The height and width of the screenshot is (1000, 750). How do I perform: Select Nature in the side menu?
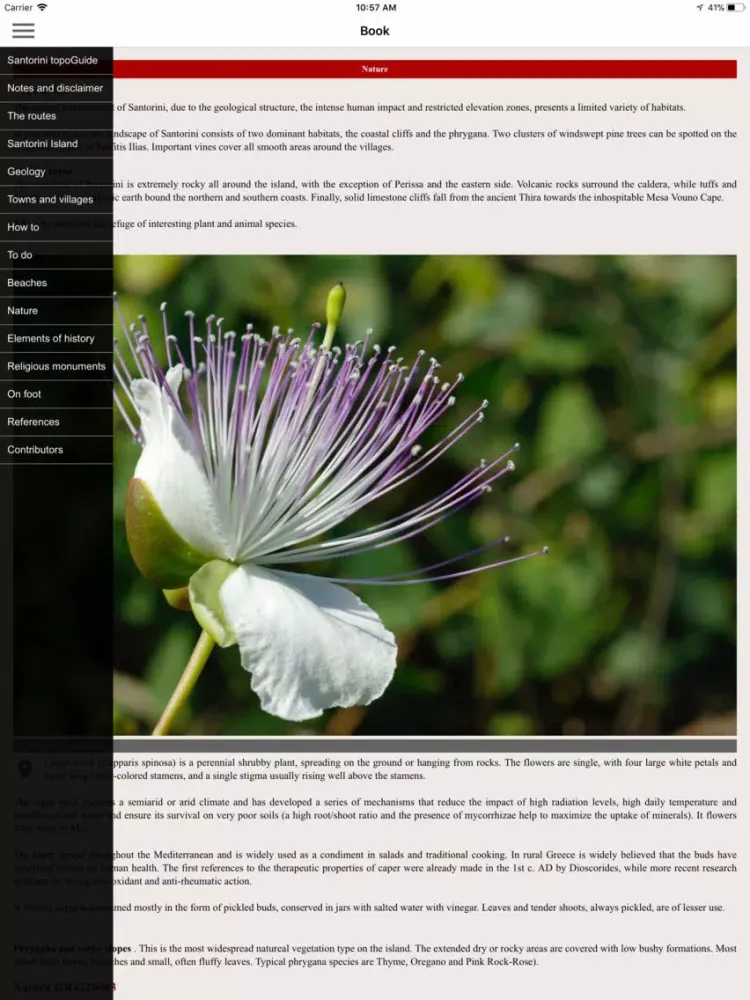(x=56, y=311)
